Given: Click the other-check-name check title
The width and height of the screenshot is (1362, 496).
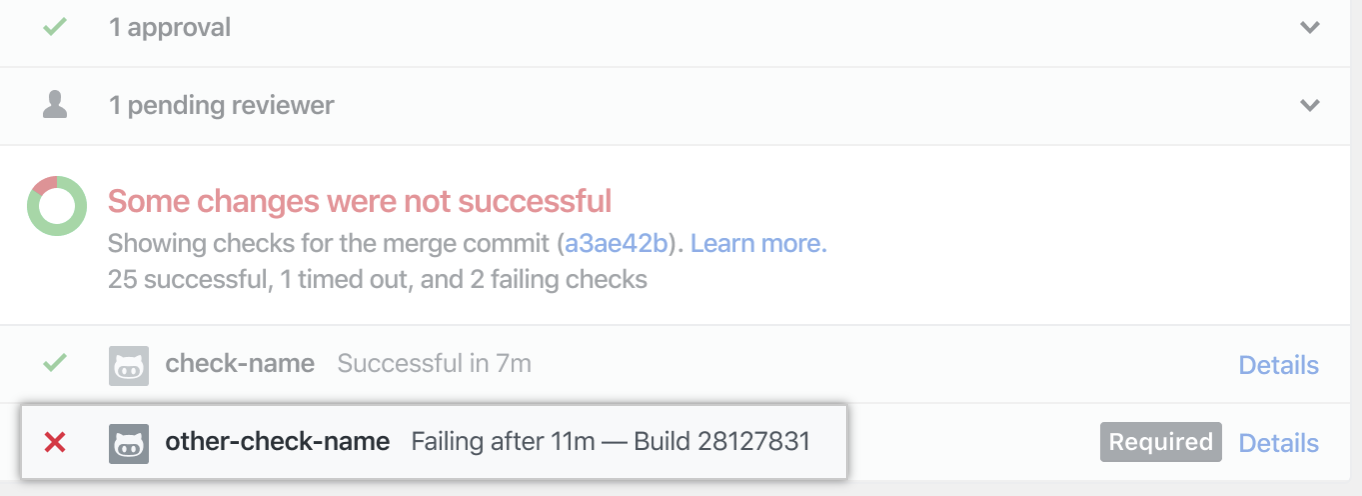Looking at the screenshot, I should coord(277,441).
